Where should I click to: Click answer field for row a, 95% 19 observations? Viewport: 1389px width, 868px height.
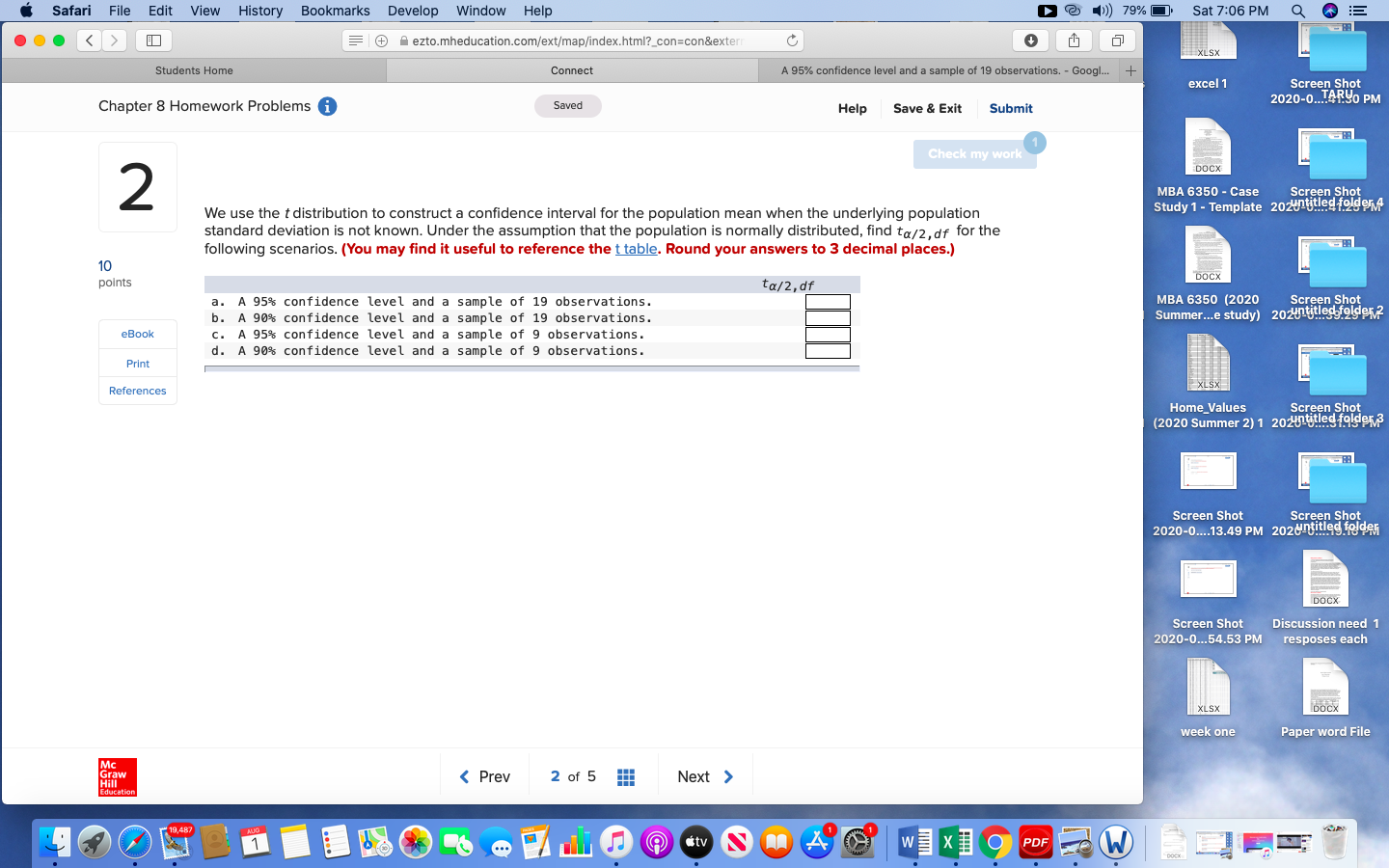828,302
